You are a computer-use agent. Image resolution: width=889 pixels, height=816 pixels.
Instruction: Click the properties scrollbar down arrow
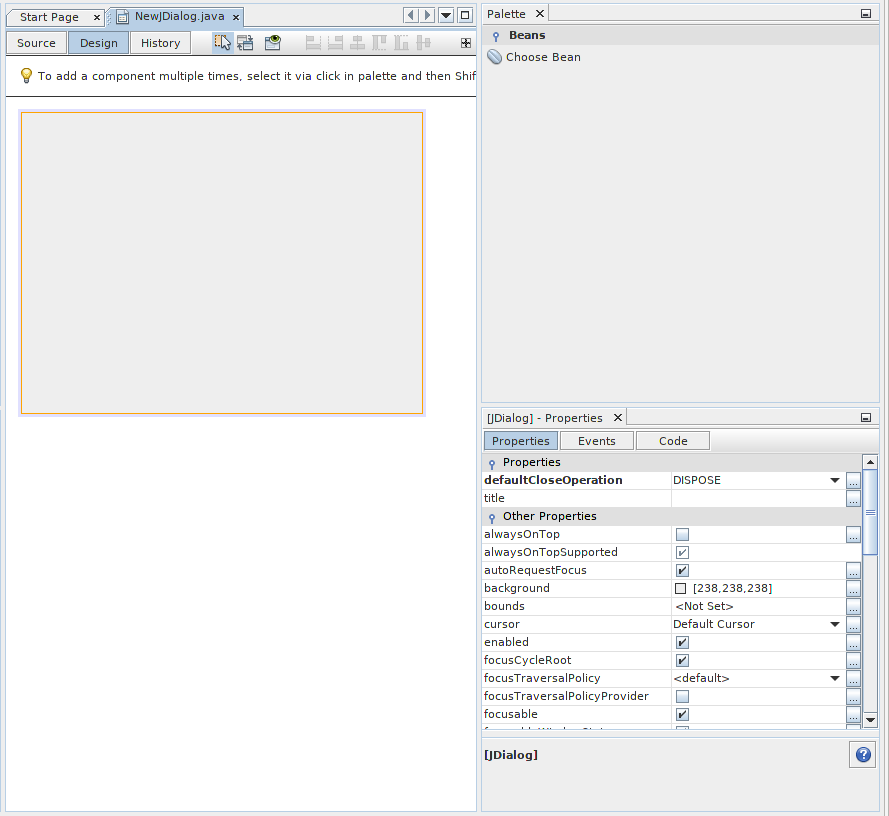point(870,720)
